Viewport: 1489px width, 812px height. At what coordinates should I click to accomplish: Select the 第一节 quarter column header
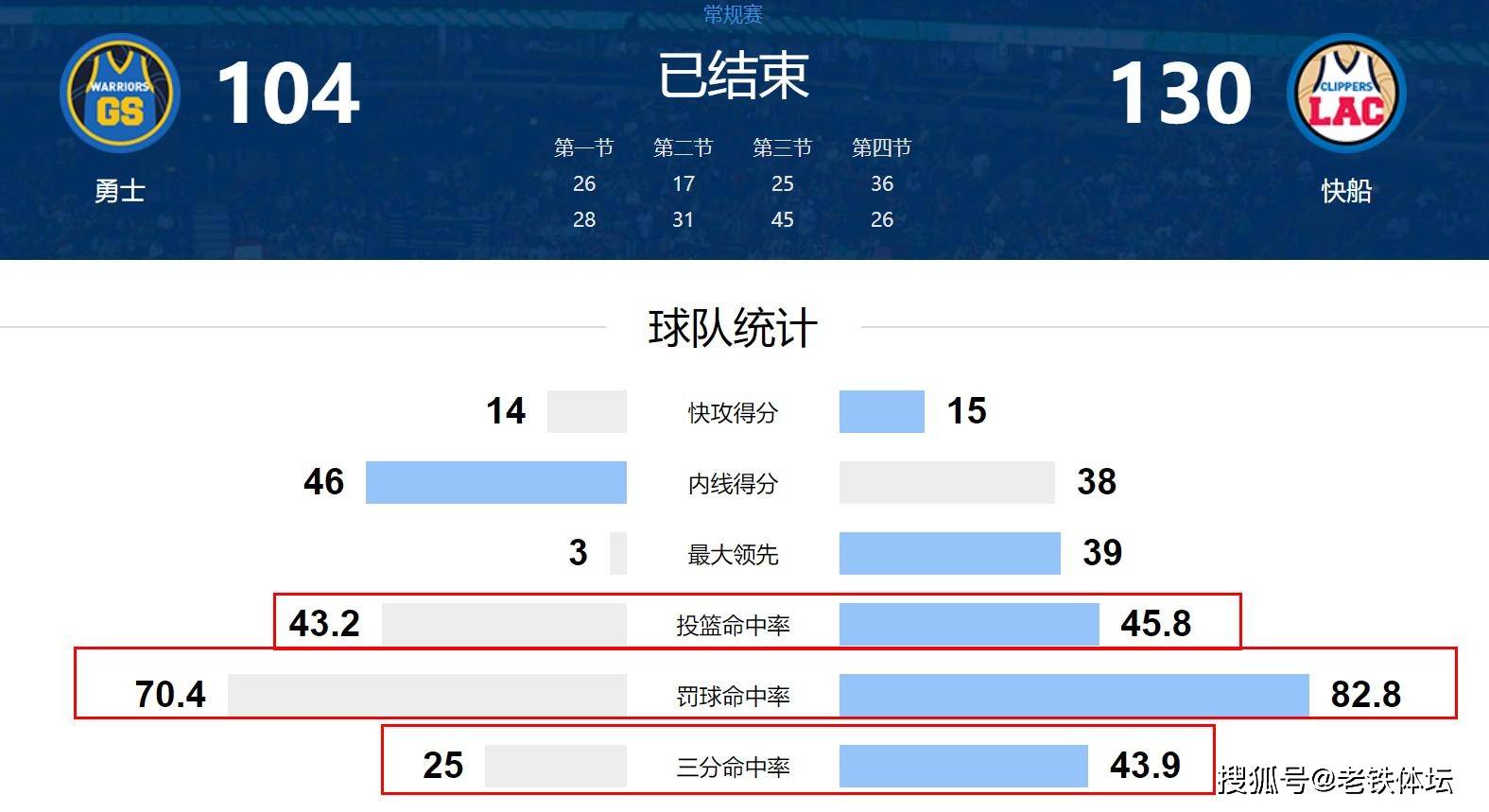(x=584, y=147)
